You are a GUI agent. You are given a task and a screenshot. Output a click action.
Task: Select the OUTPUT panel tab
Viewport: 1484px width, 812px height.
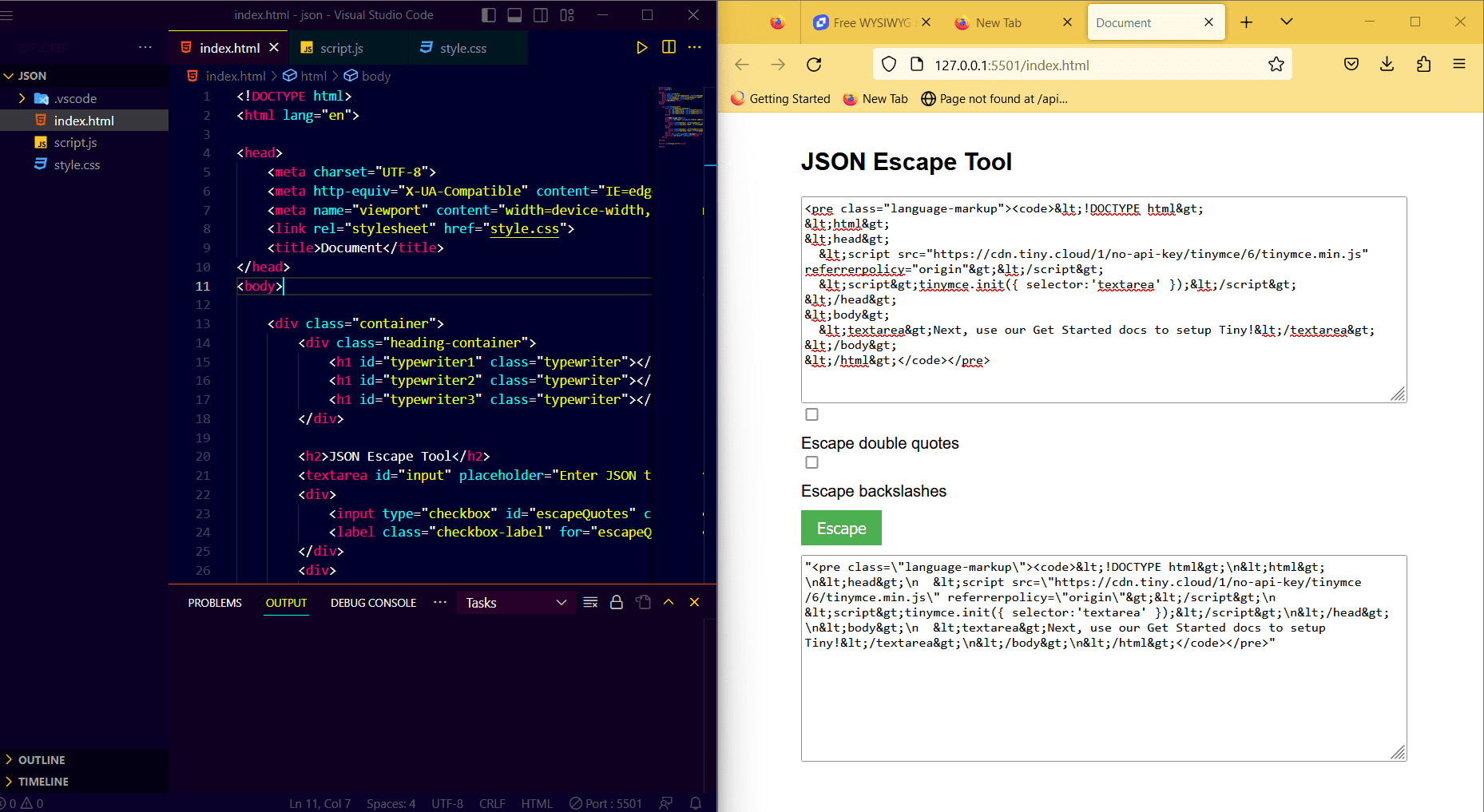(286, 603)
